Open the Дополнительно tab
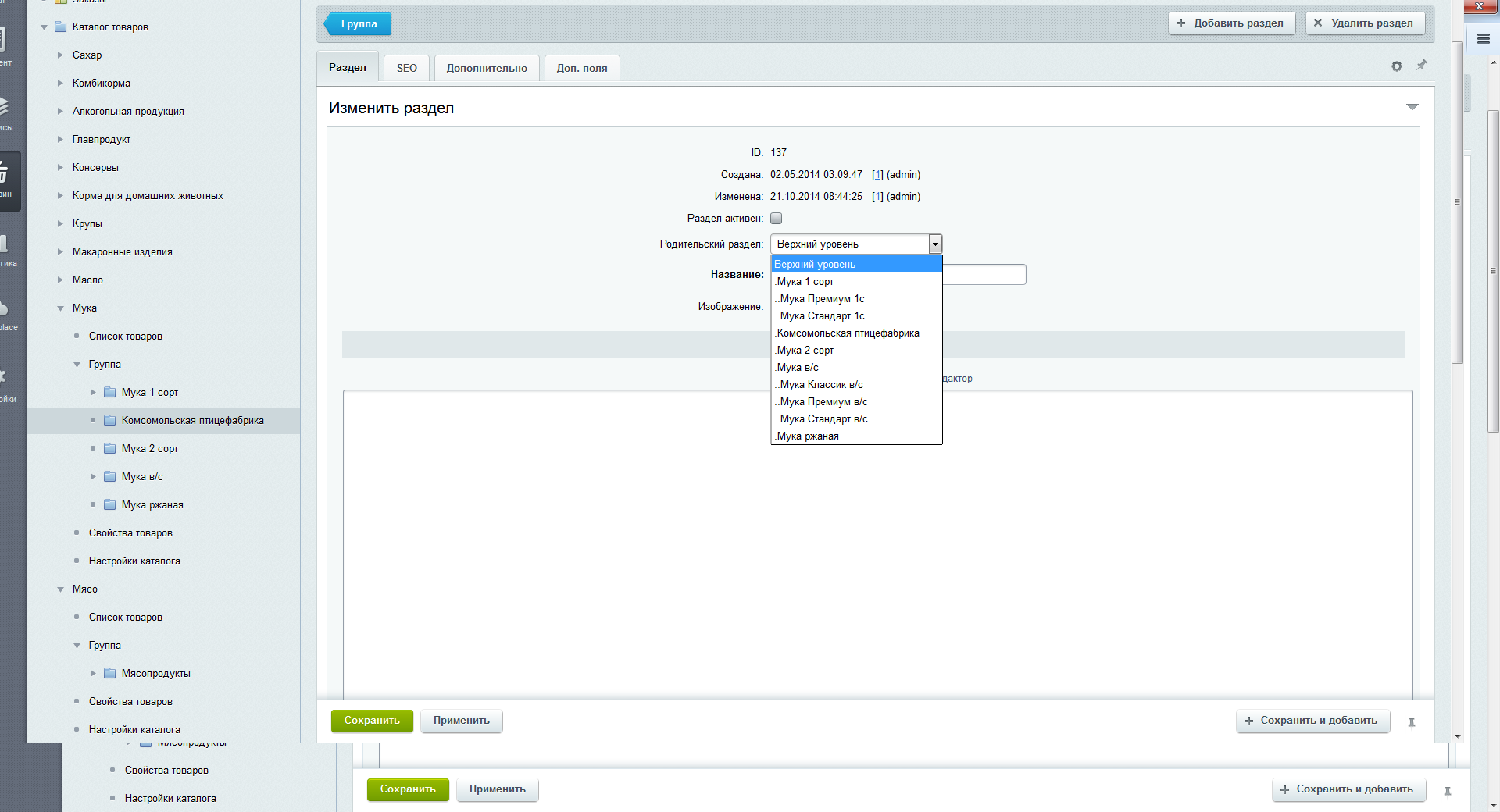The width and height of the screenshot is (1500, 812). coord(486,68)
